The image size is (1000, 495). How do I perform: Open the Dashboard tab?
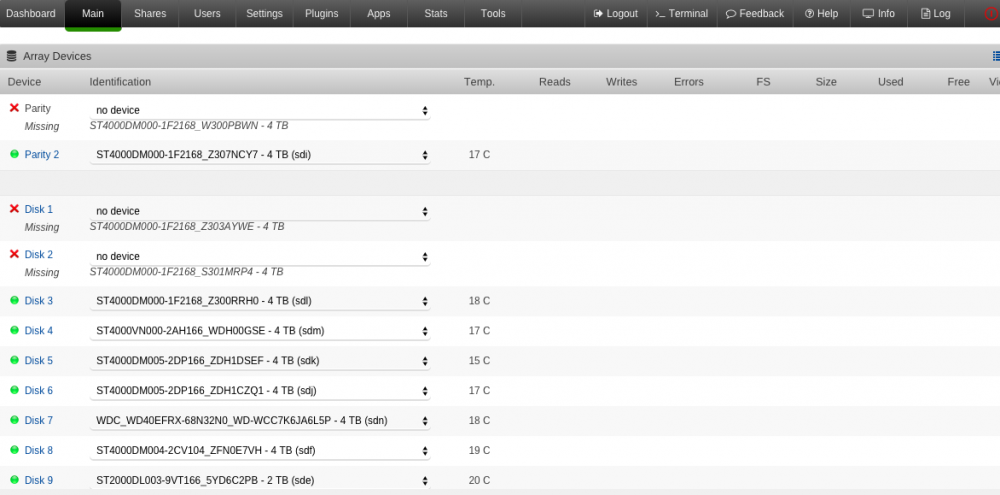pyautogui.click(x=31, y=13)
